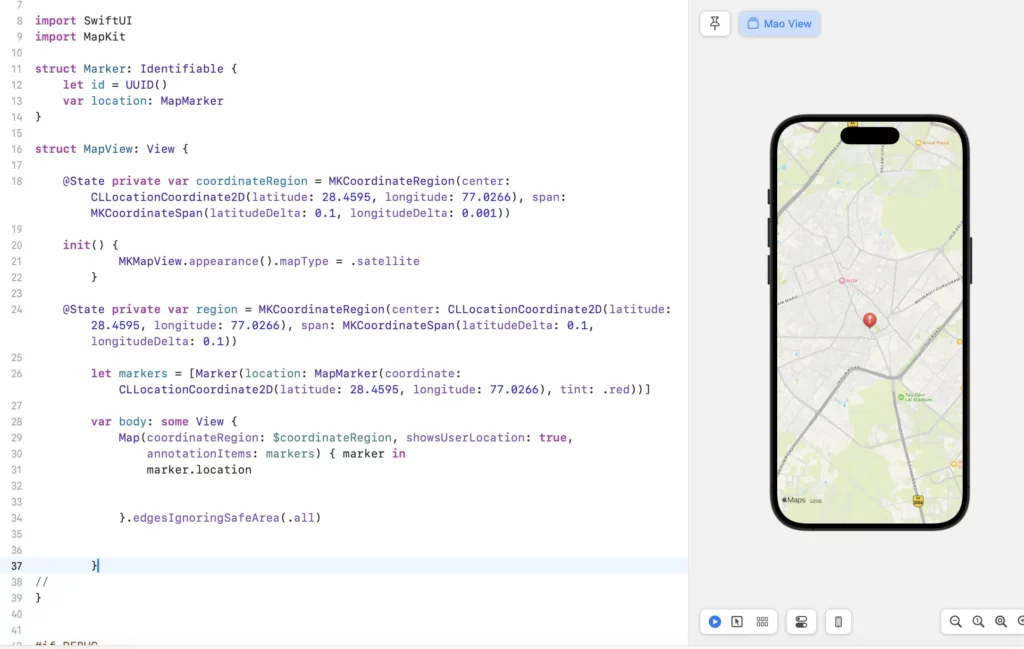The image size is (1024, 649).
Task: Click 'coordinateRegion' in the @State declaration on line 18
Action: [x=251, y=181]
